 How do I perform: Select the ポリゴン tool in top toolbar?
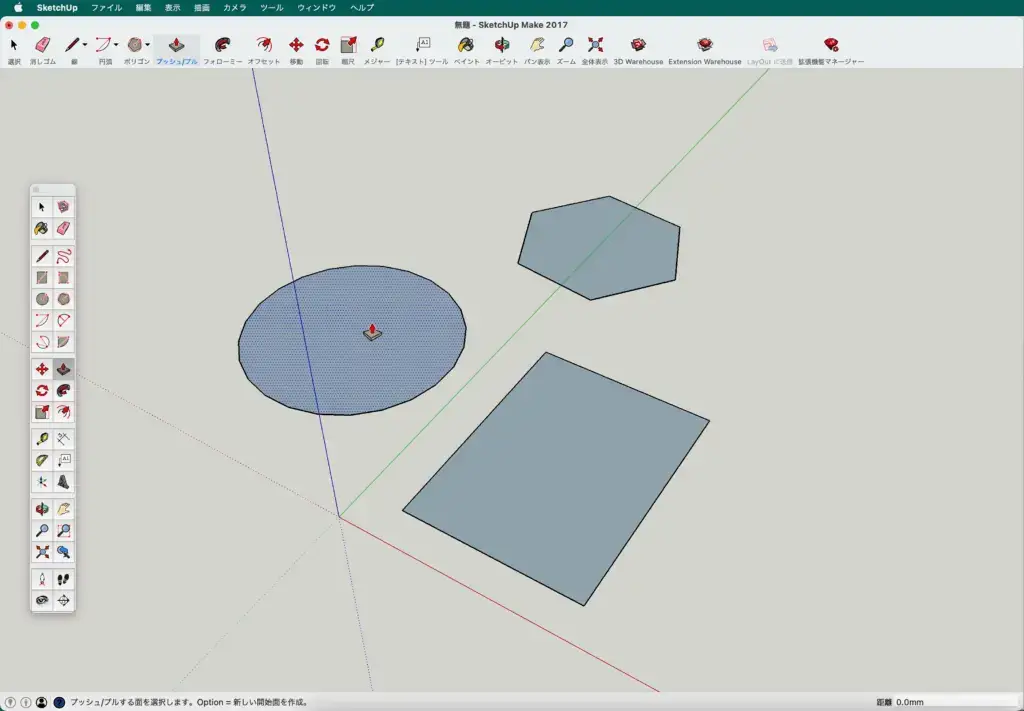[135, 45]
